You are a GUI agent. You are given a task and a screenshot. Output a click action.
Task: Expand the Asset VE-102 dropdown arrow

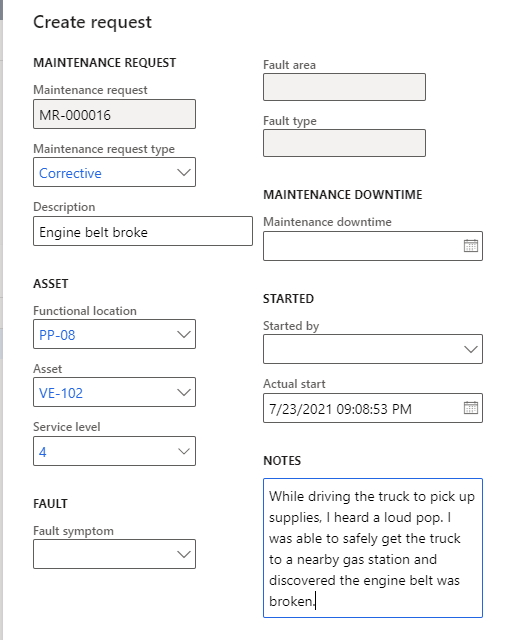coord(184,392)
